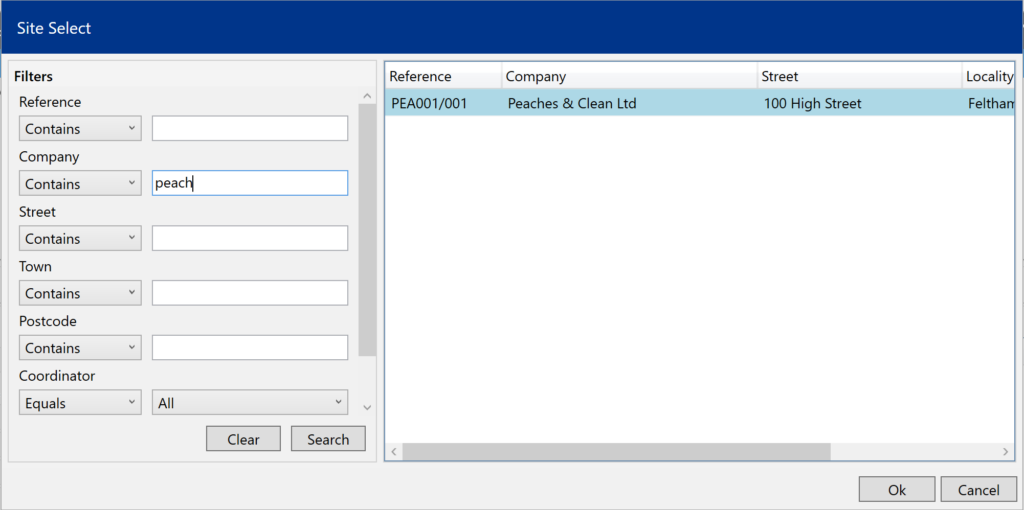The height and width of the screenshot is (510, 1024).
Task: Click the Company field containing peach
Action: pyautogui.click(x=250, y=184)
